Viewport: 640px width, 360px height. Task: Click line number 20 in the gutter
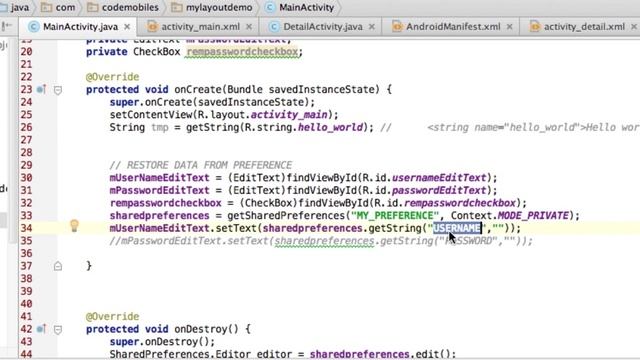pyautogui.click(x=26, y=52)
